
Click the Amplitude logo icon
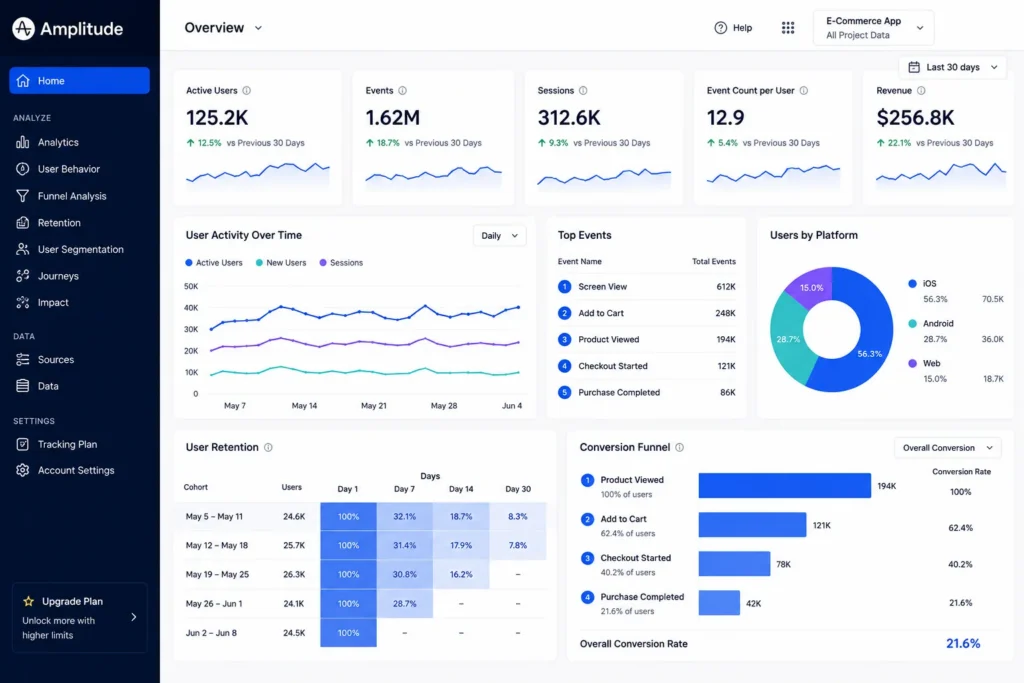click(24, 28)
